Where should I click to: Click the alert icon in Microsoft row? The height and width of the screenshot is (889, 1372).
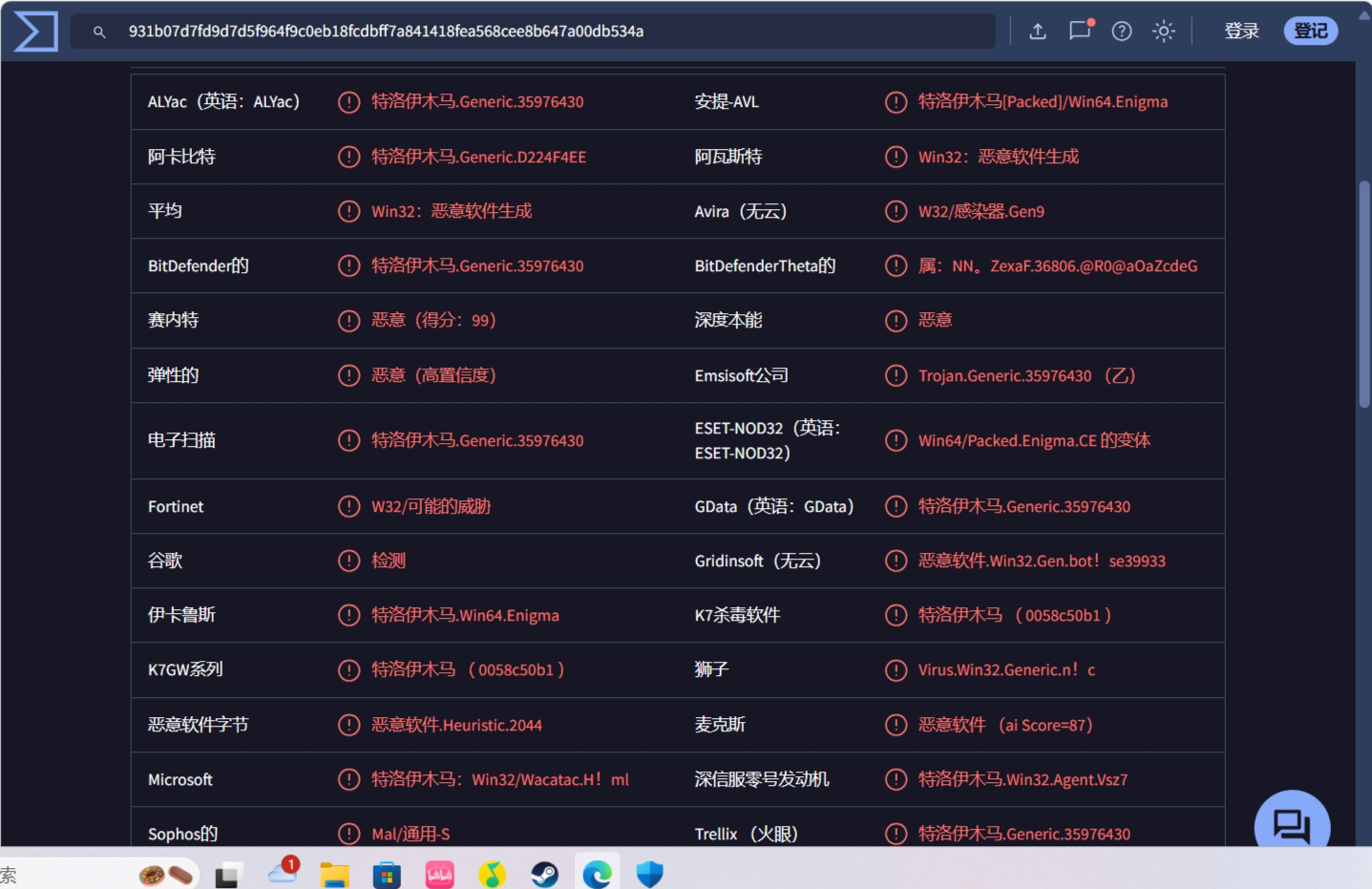click(x=349, y=779)
